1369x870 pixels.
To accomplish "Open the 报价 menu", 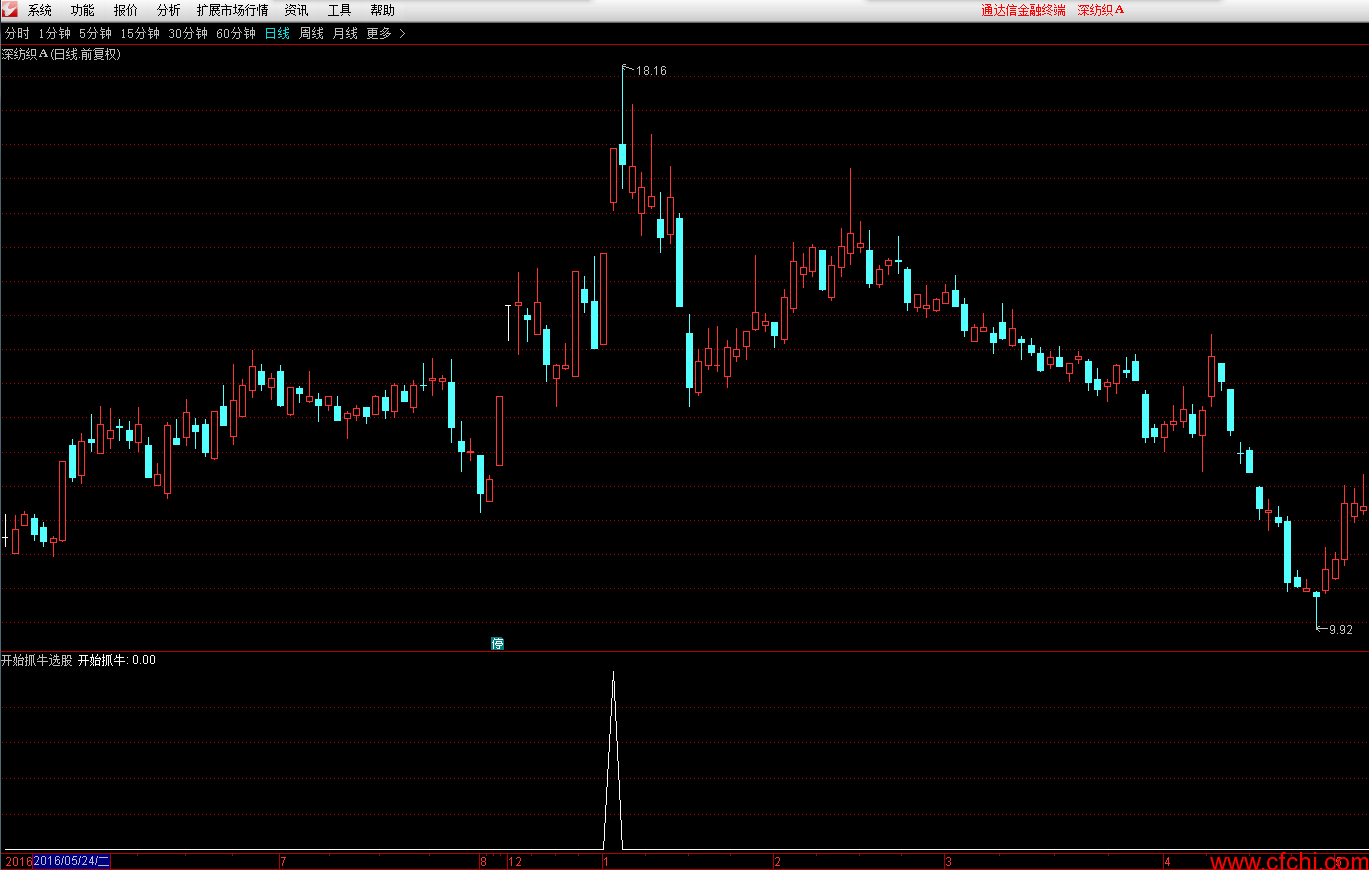I will pyautogui.click(x=126, y=11).
